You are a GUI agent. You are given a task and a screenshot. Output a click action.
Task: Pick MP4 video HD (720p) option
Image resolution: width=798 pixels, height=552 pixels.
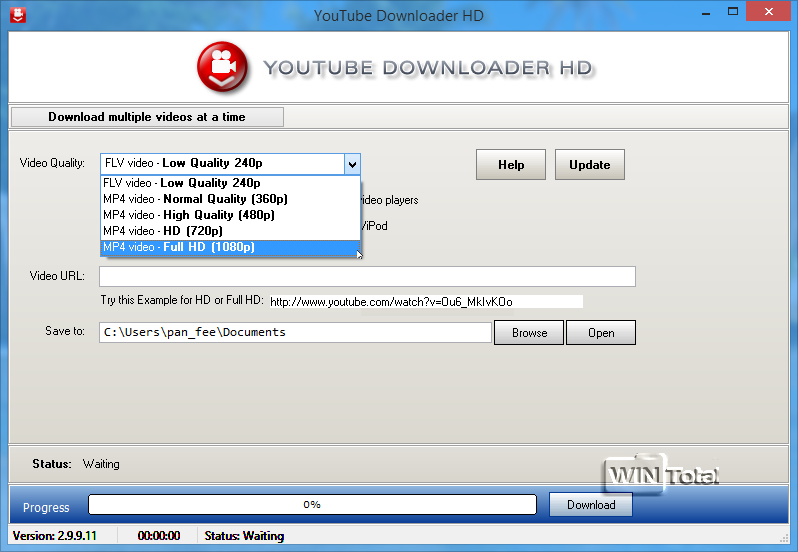(231, 231)
